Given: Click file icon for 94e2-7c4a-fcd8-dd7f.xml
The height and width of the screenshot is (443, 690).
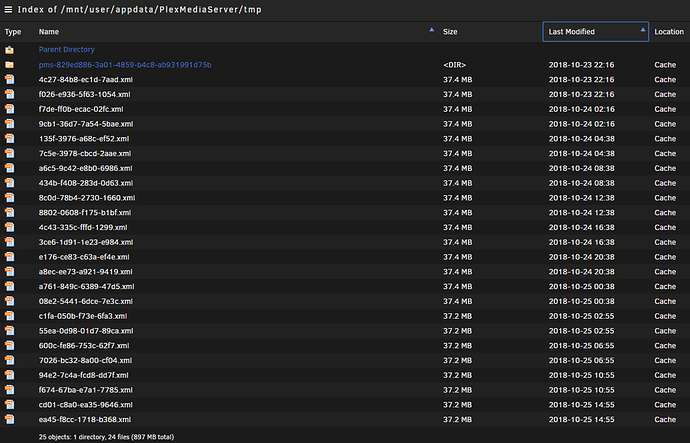Looking at the screenshot, I should (9, 375).
